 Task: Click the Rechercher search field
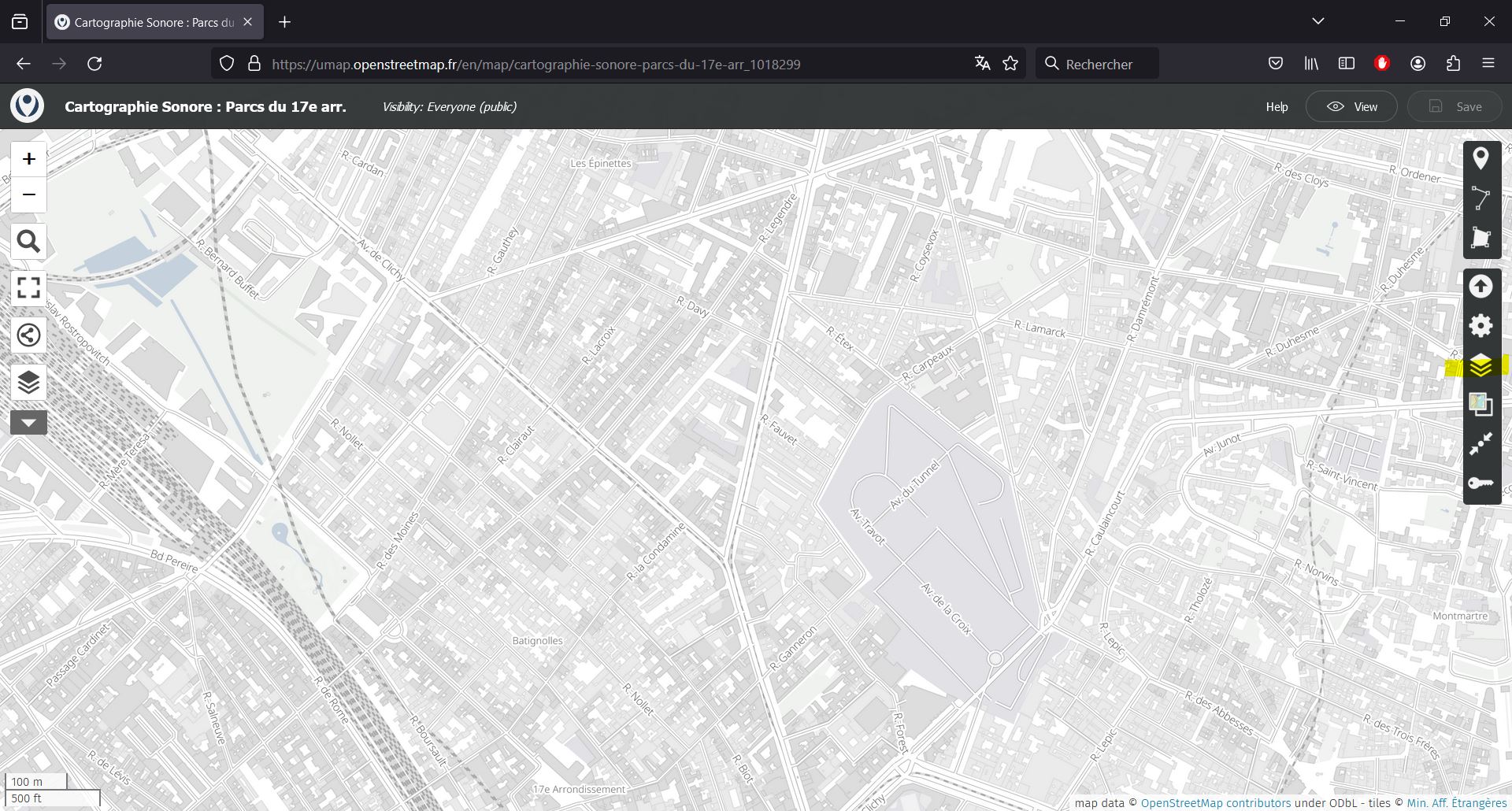[1097, 64]
